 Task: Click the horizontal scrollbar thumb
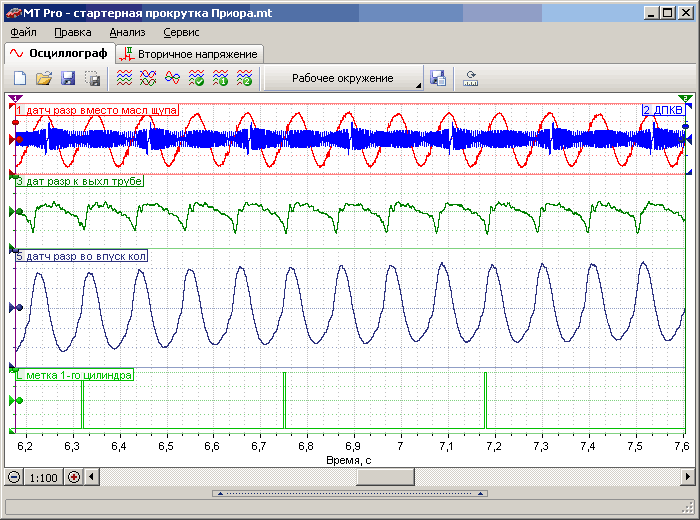[x=385, y=477]
